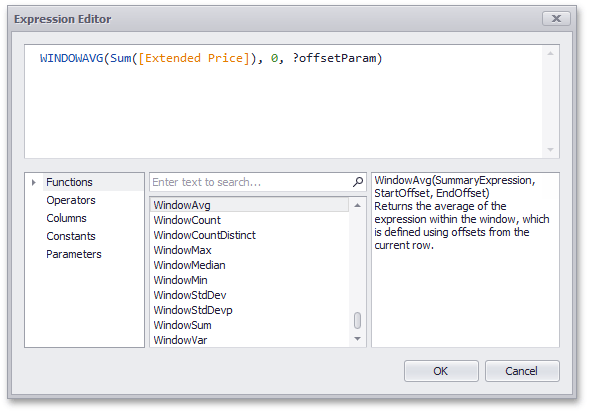Select WindowMedian in the function list
Screen dimensions: 590x414
pos(250,265)
